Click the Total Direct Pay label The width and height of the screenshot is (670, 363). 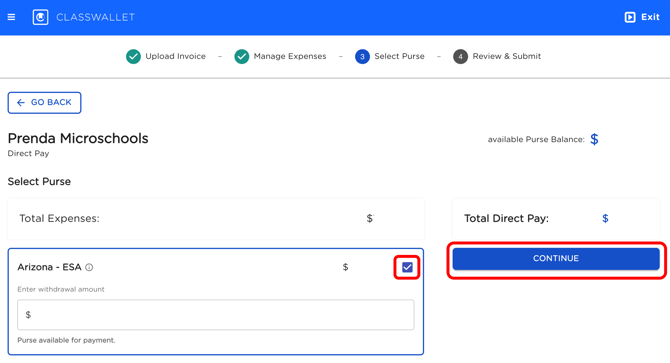tap(506, 219)
